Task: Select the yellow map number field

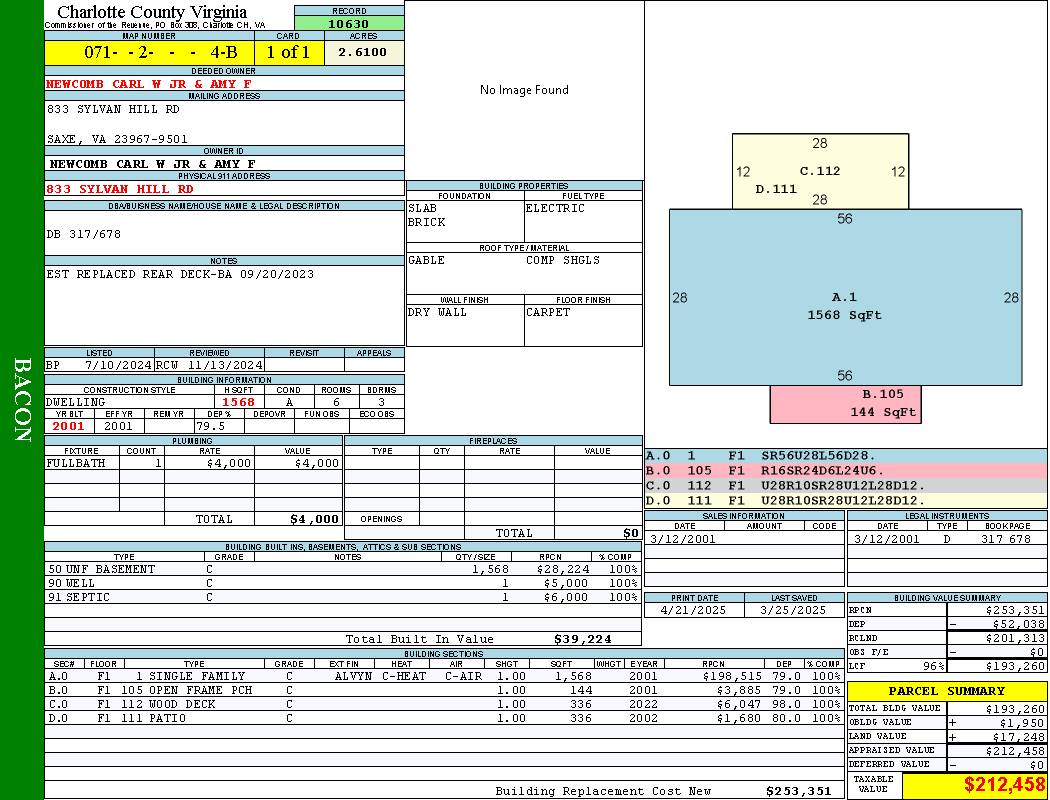Action: click(149, 52)
